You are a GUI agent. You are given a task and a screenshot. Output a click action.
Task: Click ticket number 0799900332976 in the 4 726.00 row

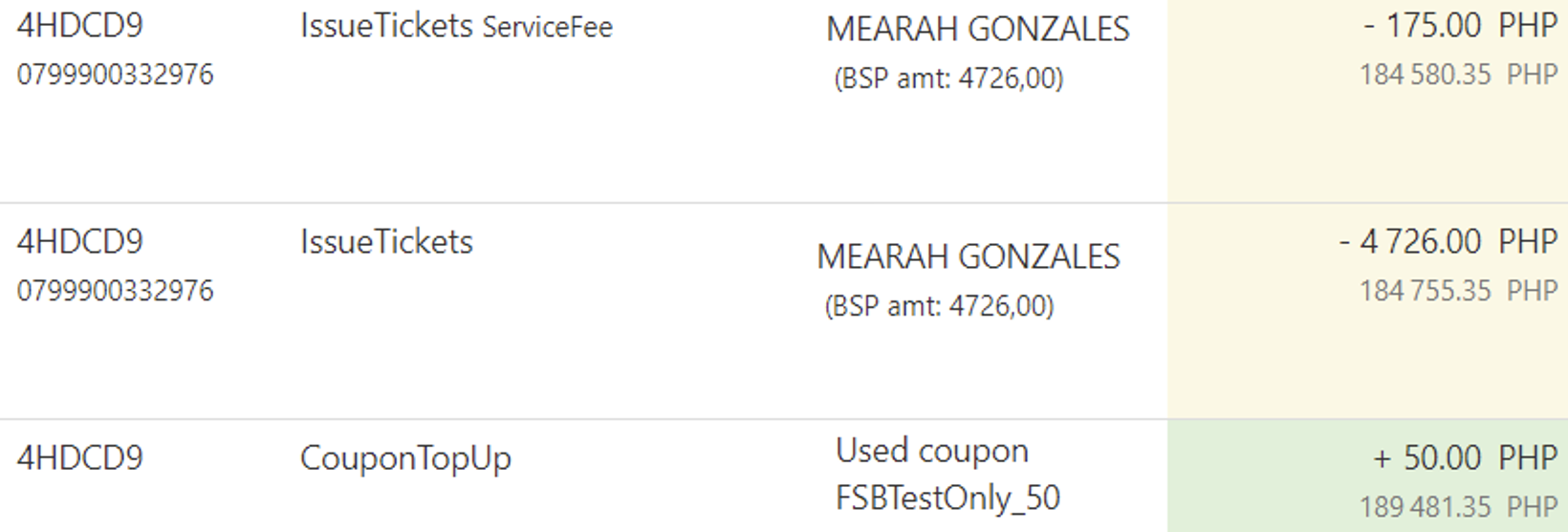click(115, 291)
